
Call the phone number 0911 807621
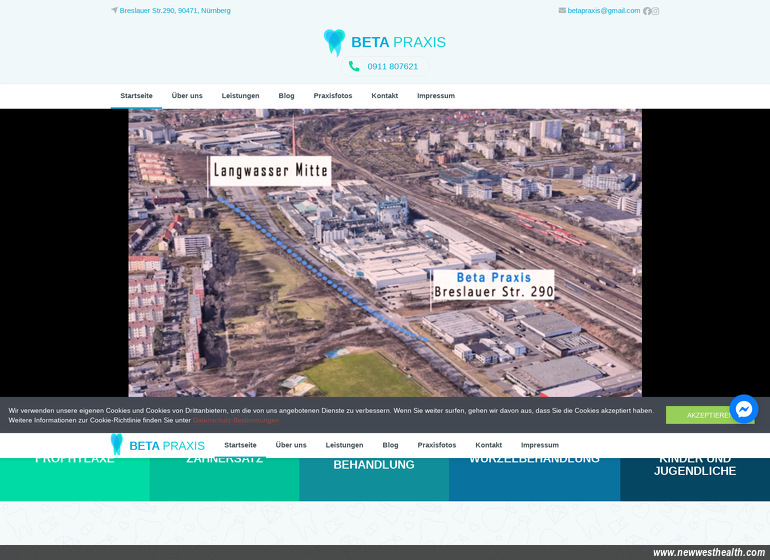click(392, 66)
